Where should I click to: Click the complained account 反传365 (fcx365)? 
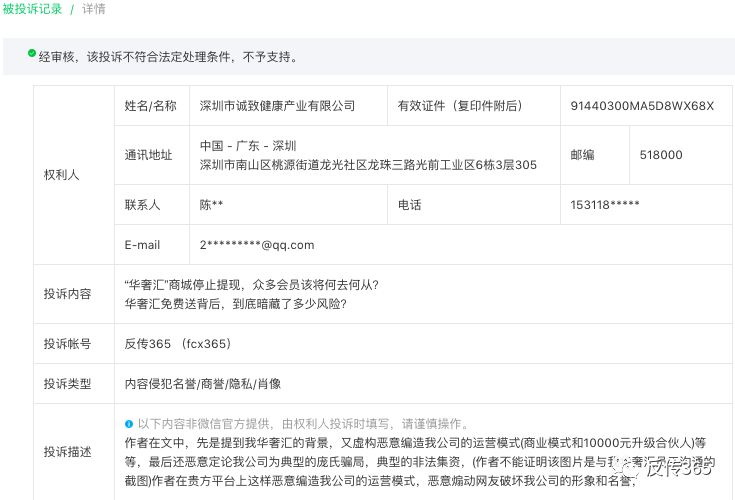tap(178, 344)
